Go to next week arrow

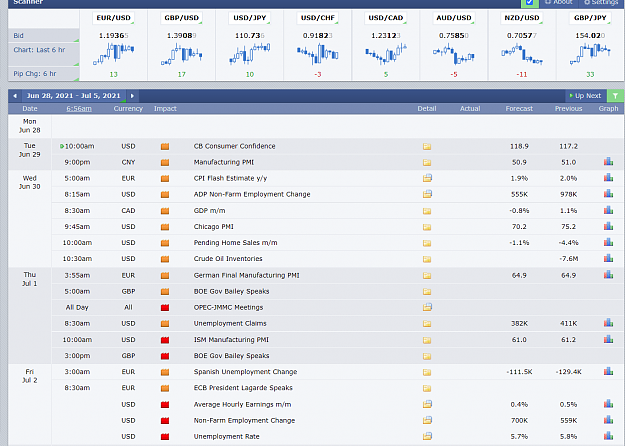pos(132,96)
